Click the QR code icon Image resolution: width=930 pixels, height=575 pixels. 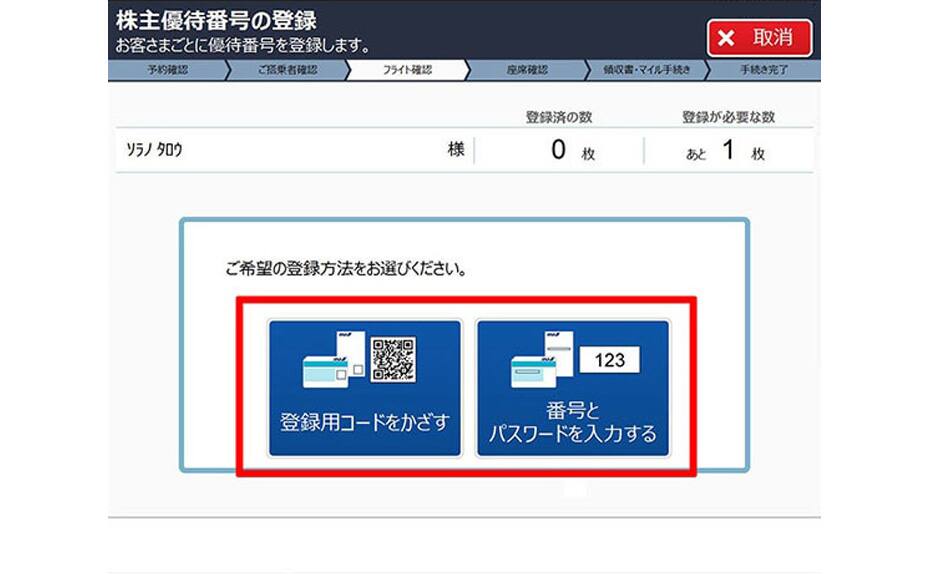(393, 360)
